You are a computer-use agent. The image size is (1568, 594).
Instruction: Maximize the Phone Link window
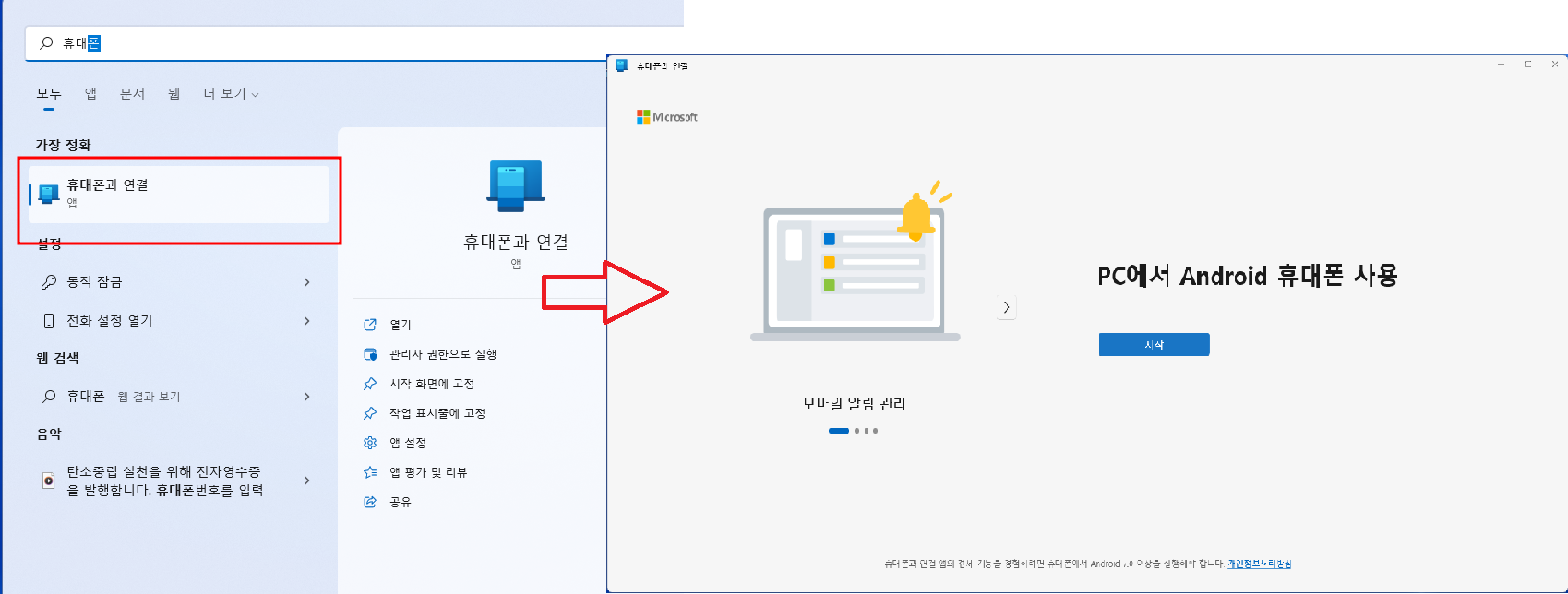tap(1527, 65)
